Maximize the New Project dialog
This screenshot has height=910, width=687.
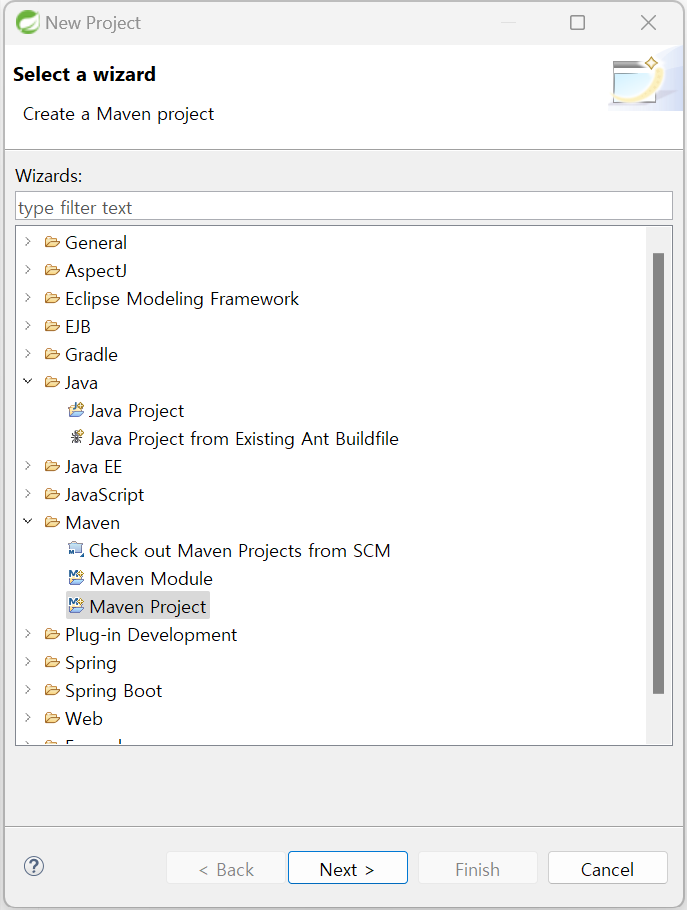(577, 23)
